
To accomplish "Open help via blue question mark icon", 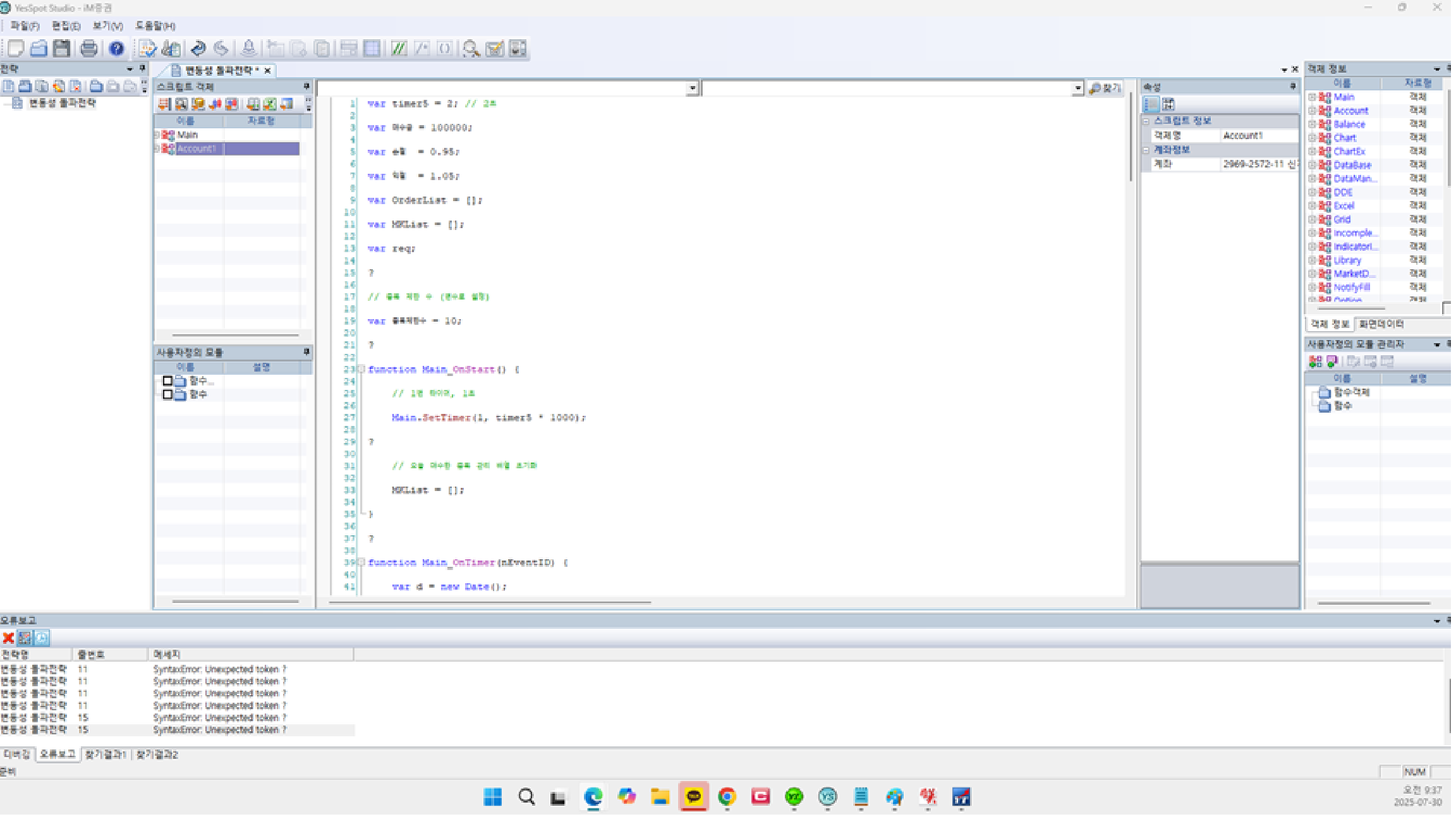I will click(x=116, y=49).
